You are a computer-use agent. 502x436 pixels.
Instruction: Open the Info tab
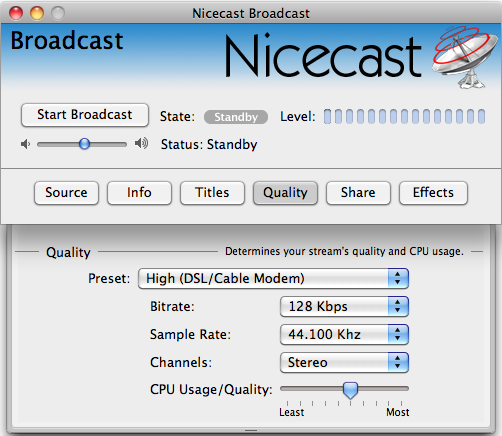[139, 193]
